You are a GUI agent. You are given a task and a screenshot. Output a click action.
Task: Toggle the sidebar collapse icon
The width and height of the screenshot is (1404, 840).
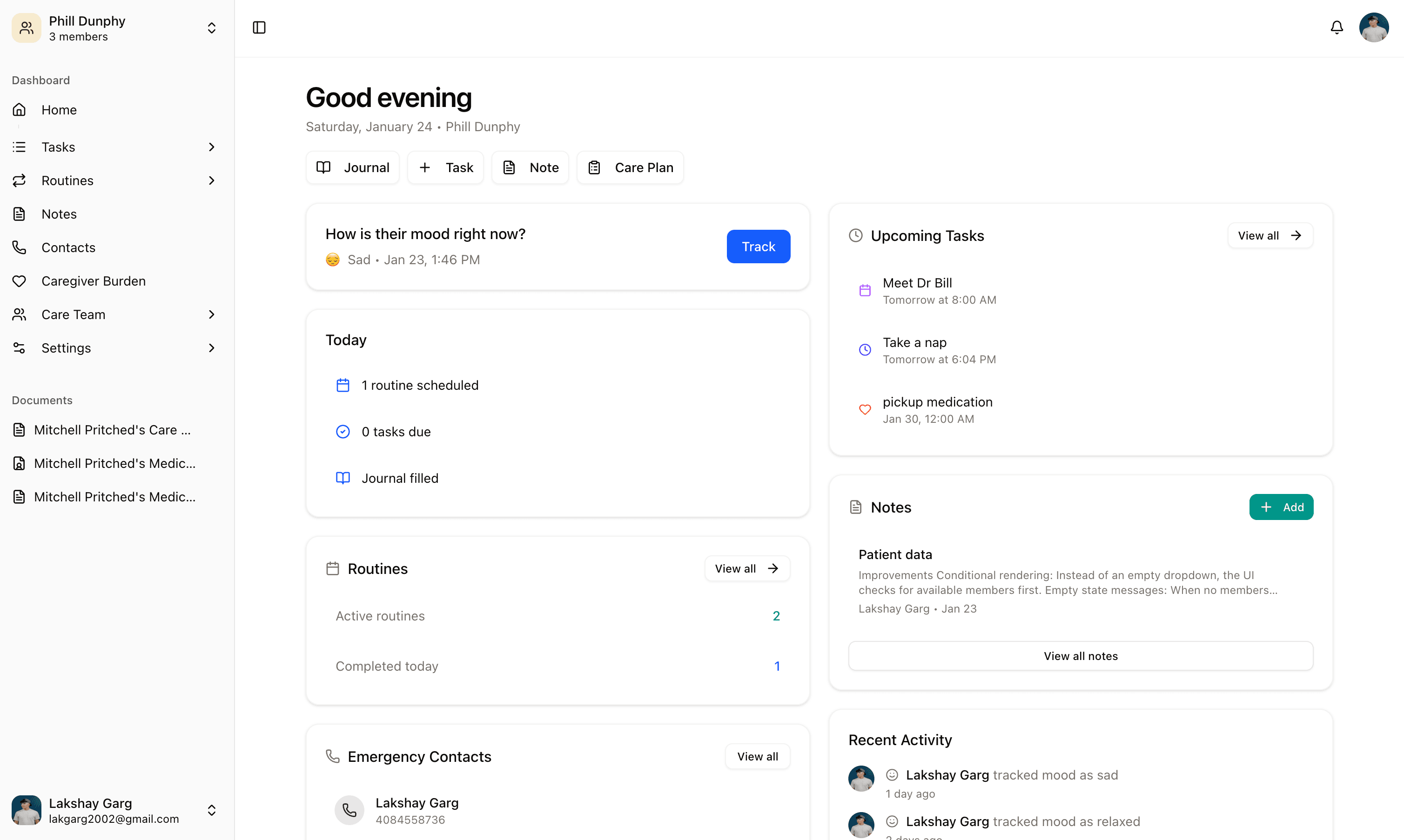tap(259, 27)
